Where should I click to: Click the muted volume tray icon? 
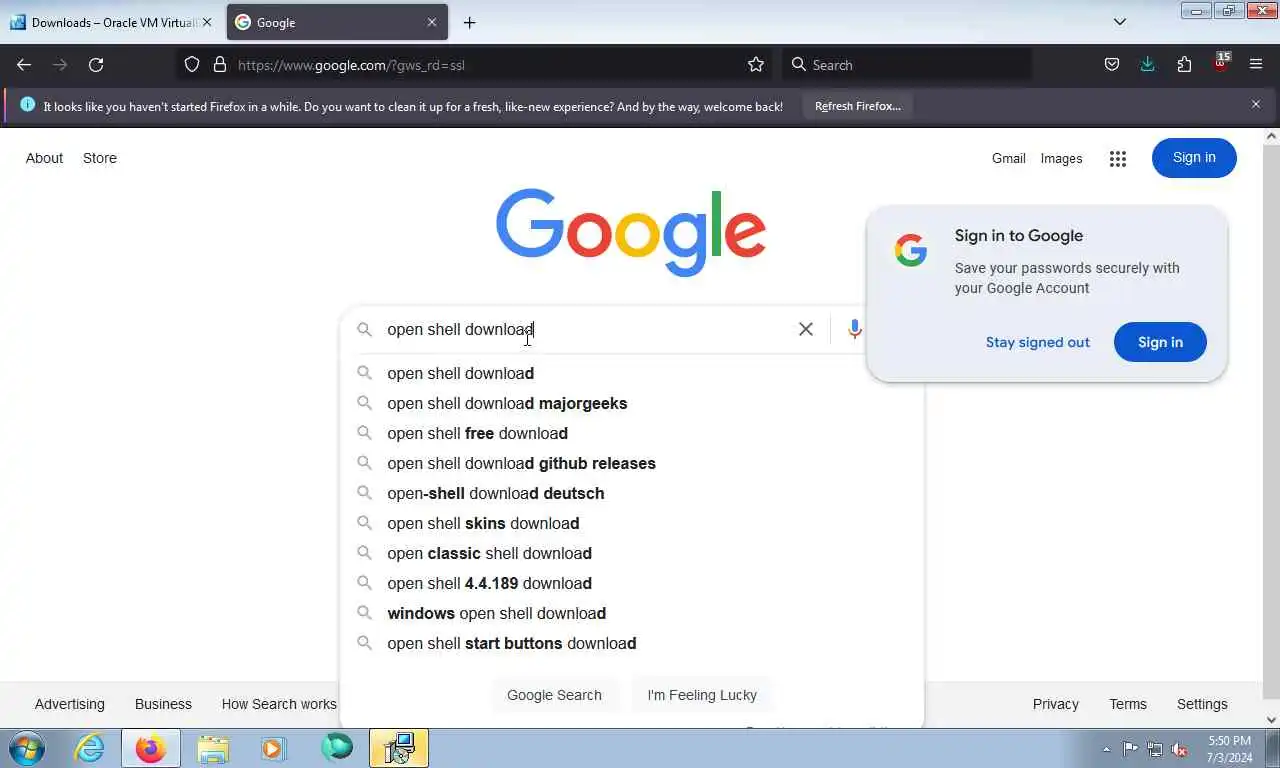(1179, 749)
